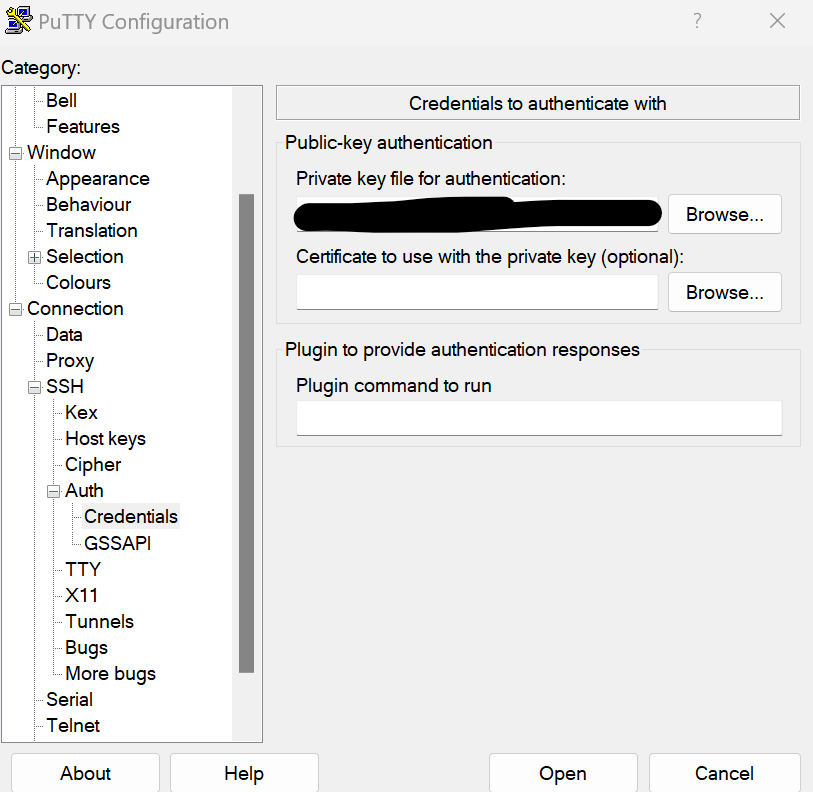Screen dimensions: 813x792
Task: Click the About button
Action: 85,773
